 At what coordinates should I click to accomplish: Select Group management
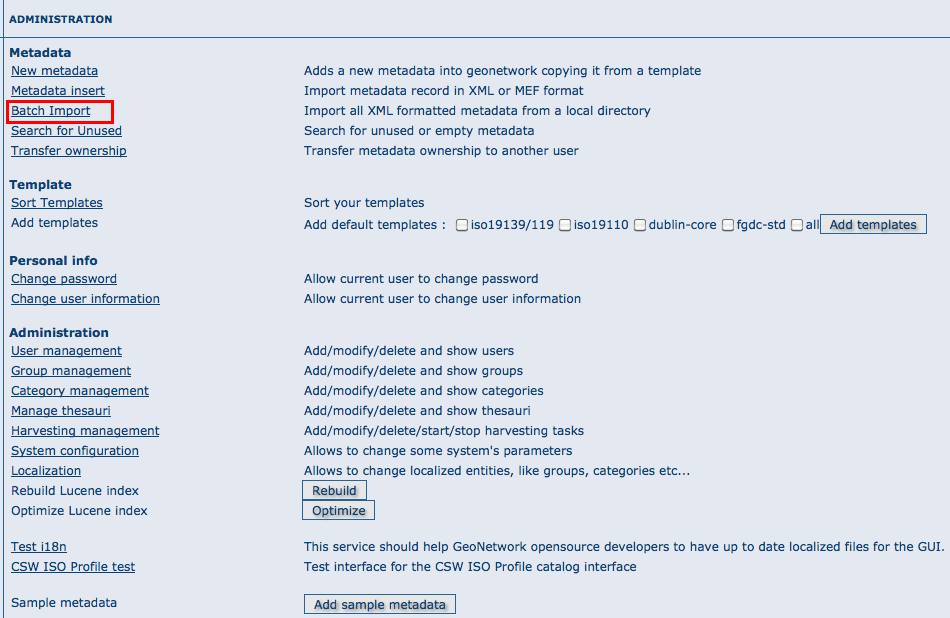70,370
